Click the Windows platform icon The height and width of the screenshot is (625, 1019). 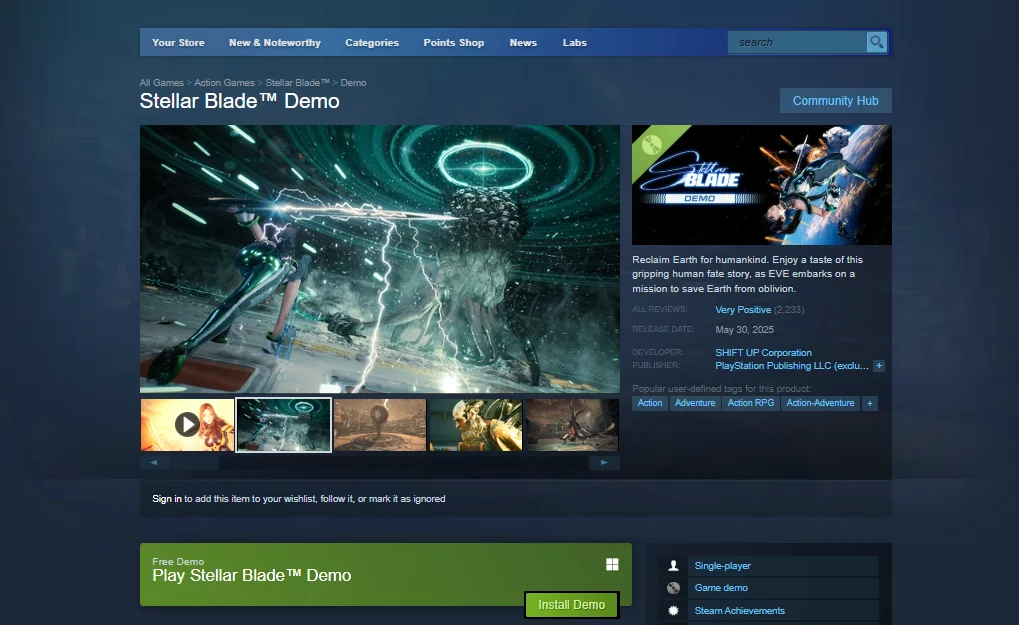click(612, 565)
